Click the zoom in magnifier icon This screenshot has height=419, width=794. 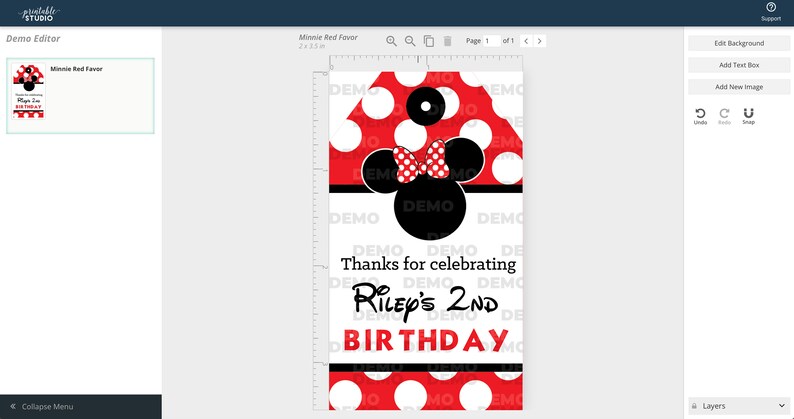(391, 41)
